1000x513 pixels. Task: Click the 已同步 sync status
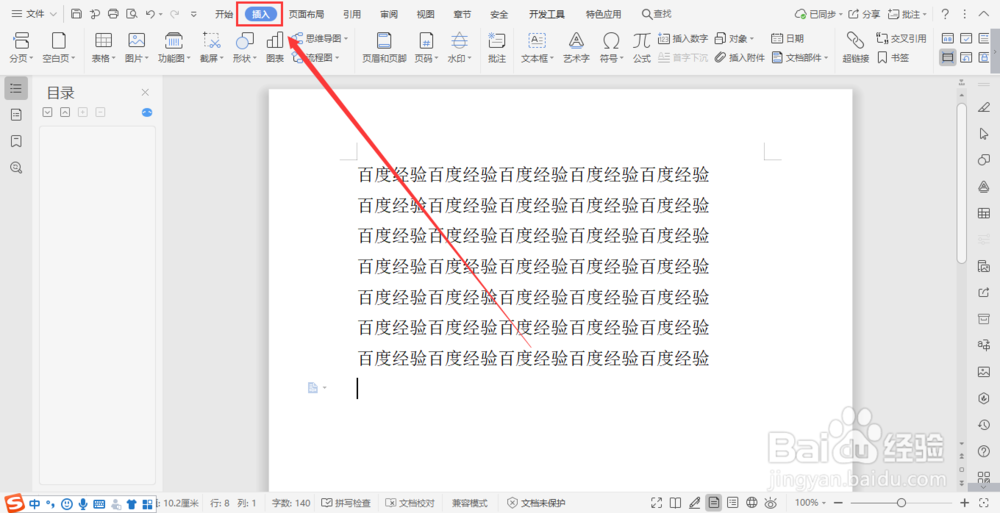(x=818, y=13)
